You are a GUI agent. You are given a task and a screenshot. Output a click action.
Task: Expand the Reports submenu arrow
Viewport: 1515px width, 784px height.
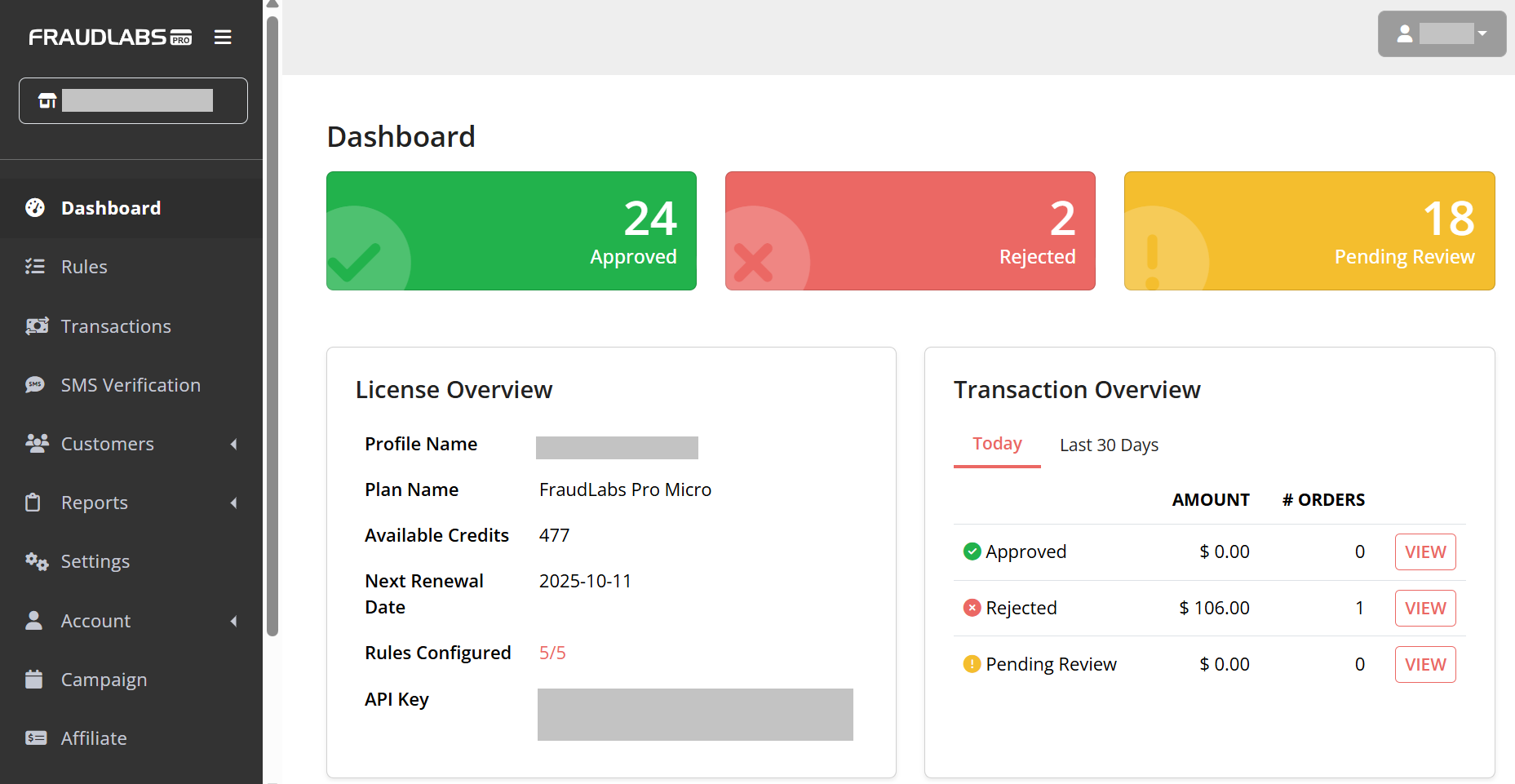coord(234,503)
